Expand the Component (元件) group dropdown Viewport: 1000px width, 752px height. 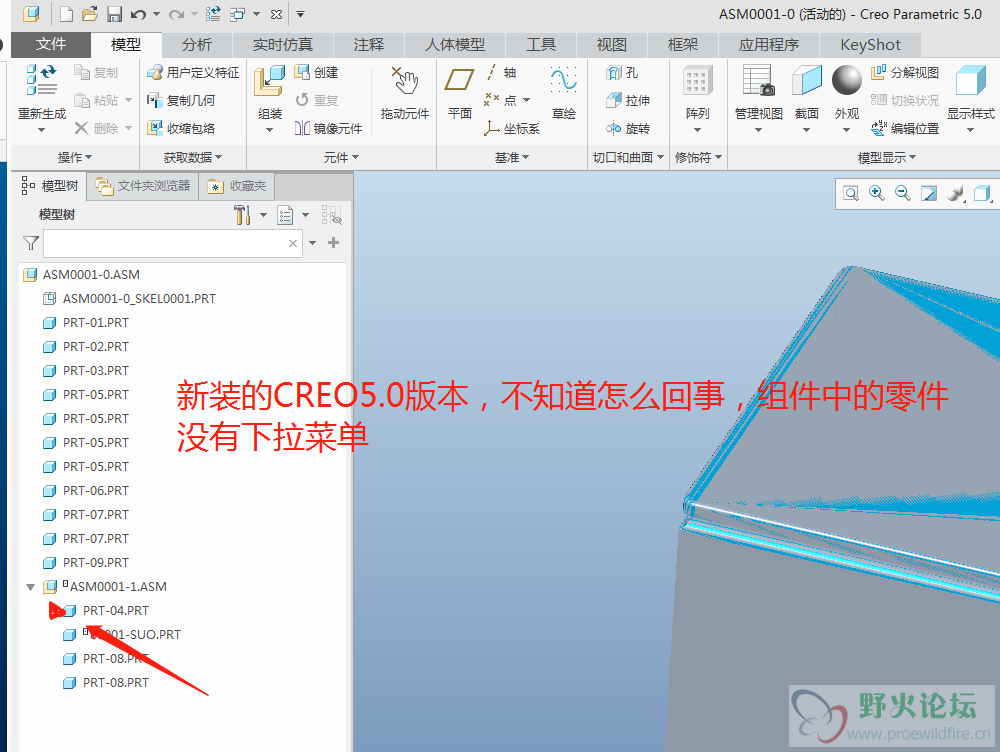[341, 157]
